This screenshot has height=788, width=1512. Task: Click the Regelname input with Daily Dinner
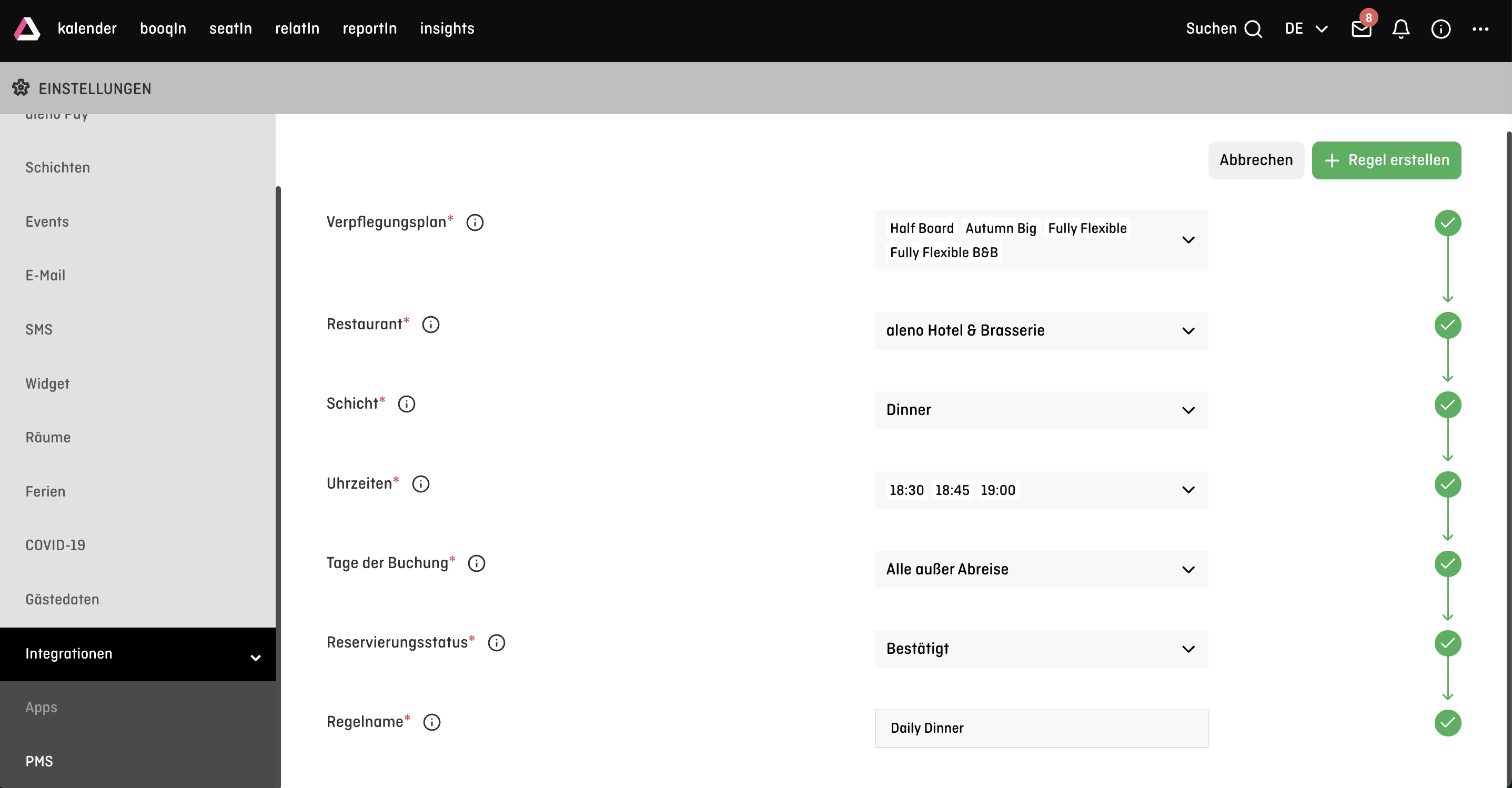pos(1041,728)
